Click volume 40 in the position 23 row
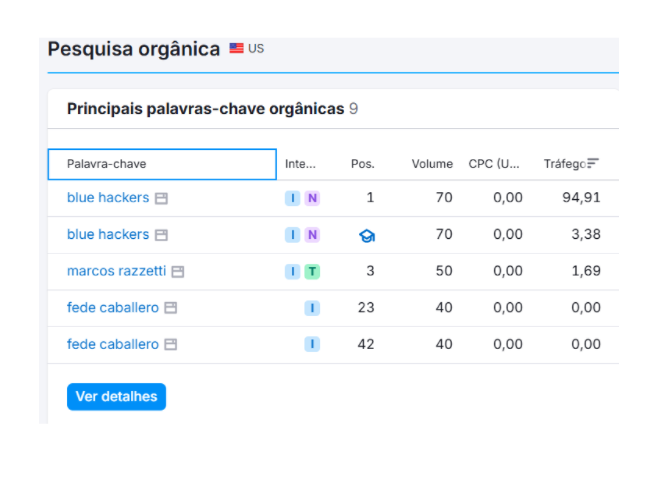The height and width of the screenshot is (485, 647). [444, 308]
